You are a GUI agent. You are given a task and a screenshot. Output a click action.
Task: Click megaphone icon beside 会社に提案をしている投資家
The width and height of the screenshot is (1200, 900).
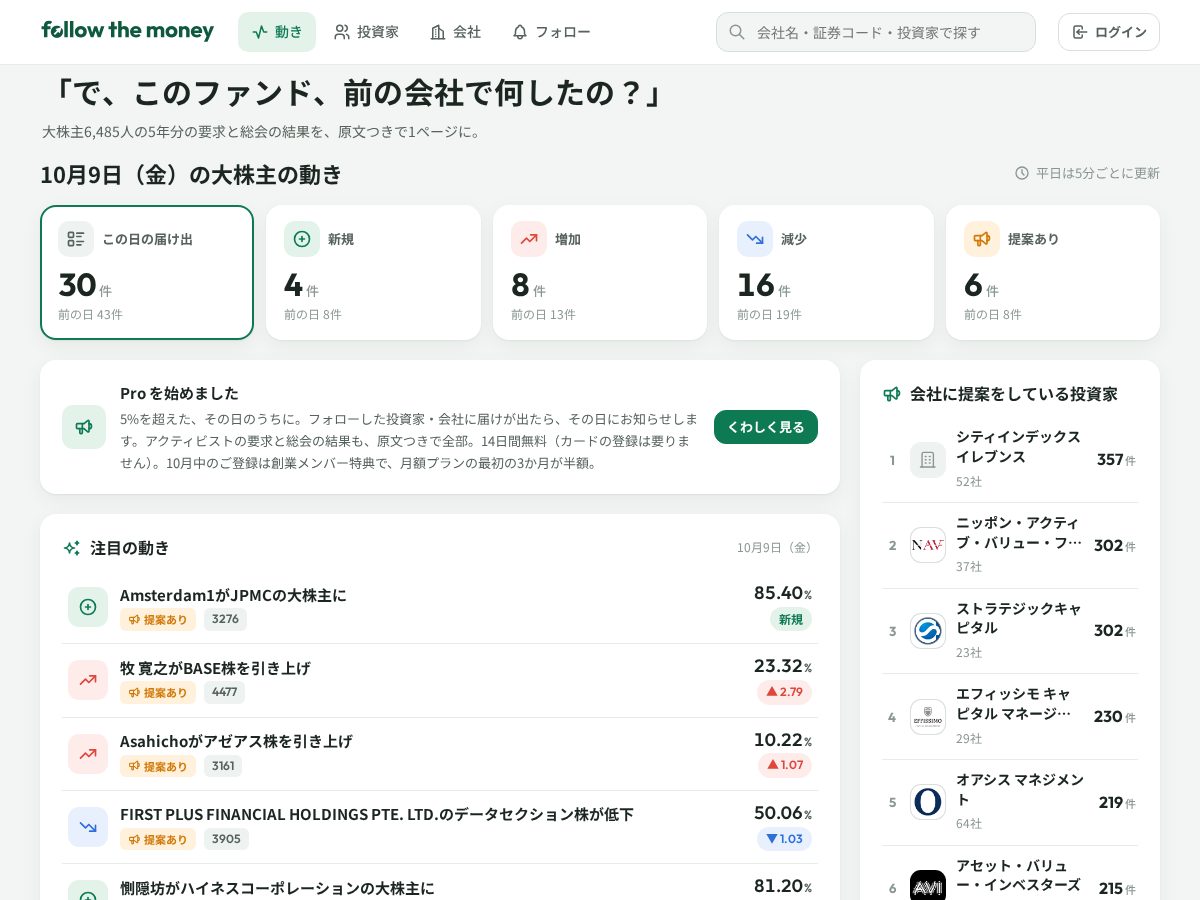click(892, 394)
